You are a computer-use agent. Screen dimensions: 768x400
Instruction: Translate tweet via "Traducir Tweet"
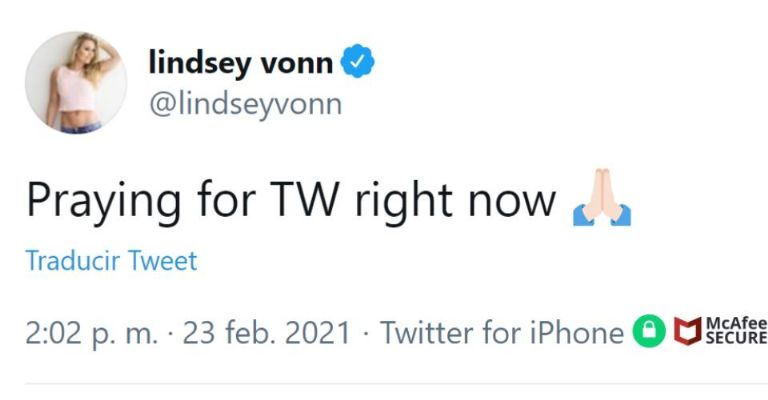pos(111,262)
